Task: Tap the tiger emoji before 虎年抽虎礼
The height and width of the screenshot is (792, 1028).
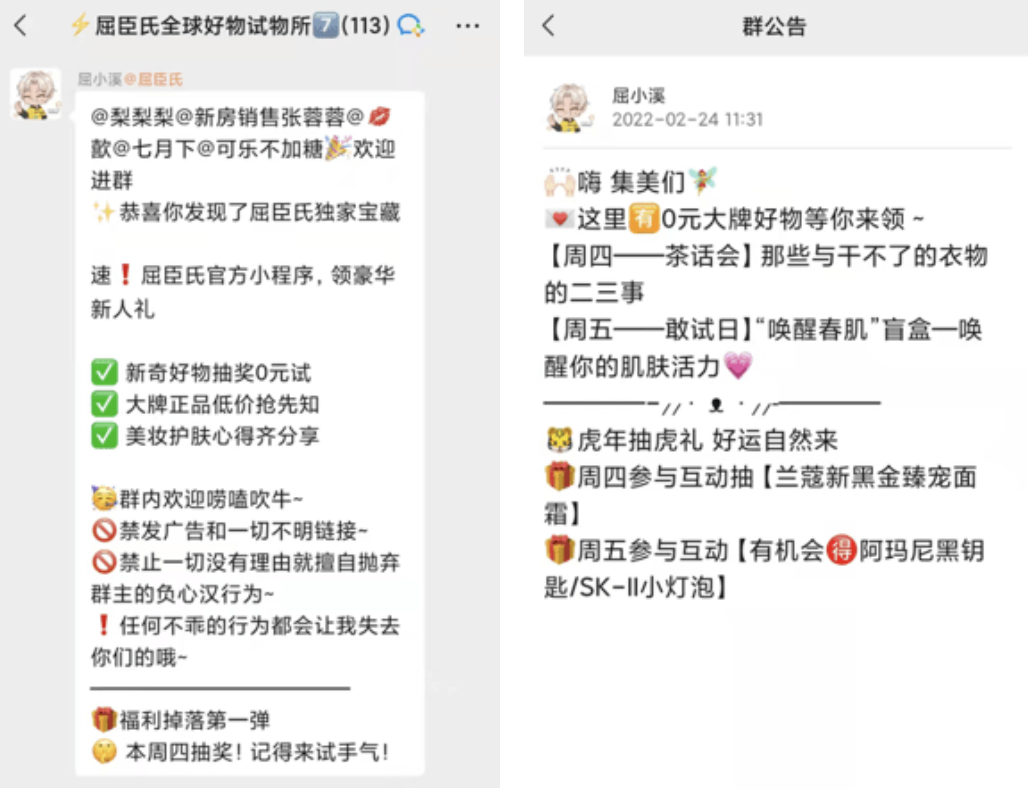Action: point(559,440)
